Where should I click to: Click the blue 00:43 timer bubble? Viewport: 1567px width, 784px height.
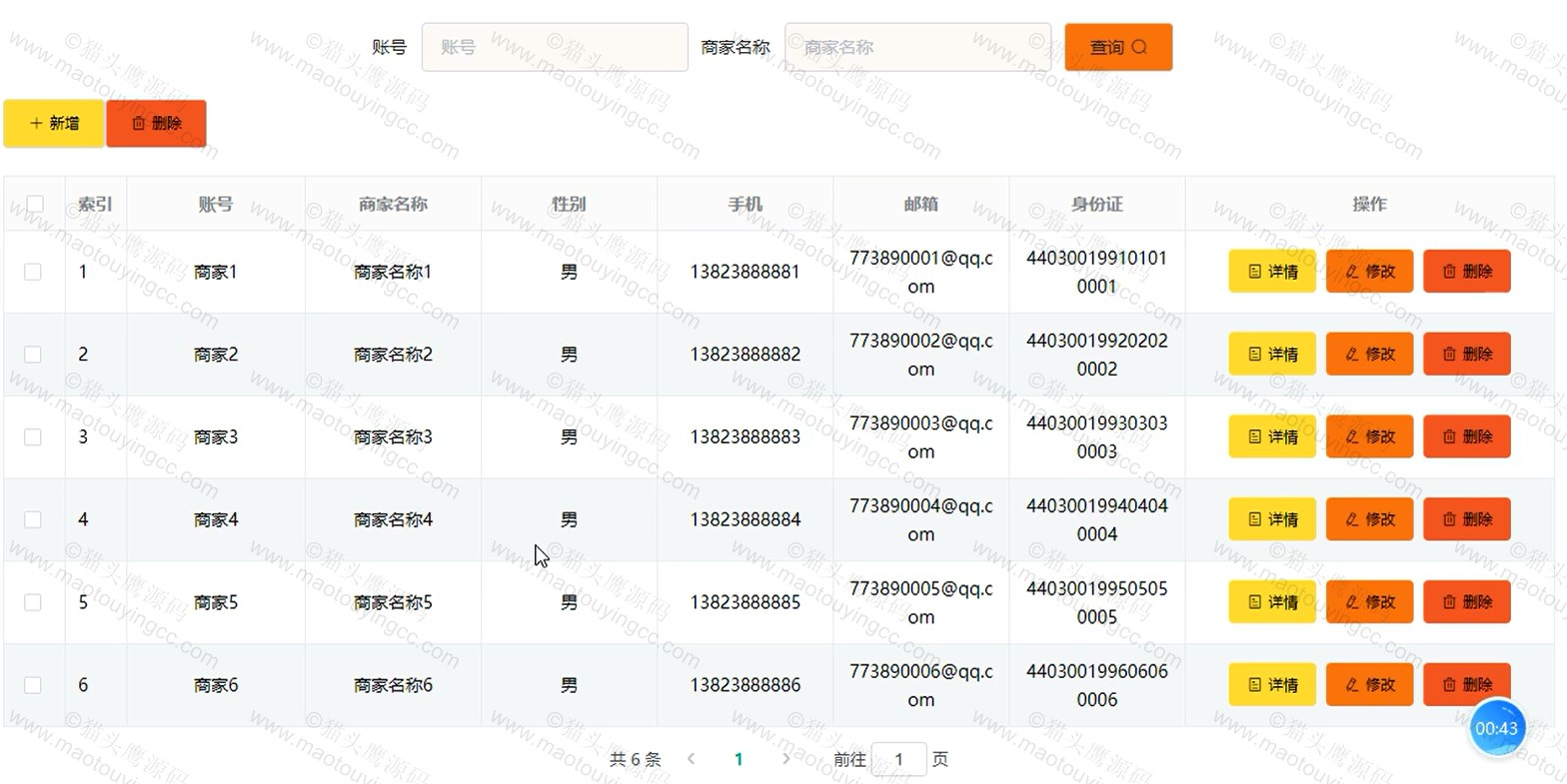click(x=1497, y=728)
